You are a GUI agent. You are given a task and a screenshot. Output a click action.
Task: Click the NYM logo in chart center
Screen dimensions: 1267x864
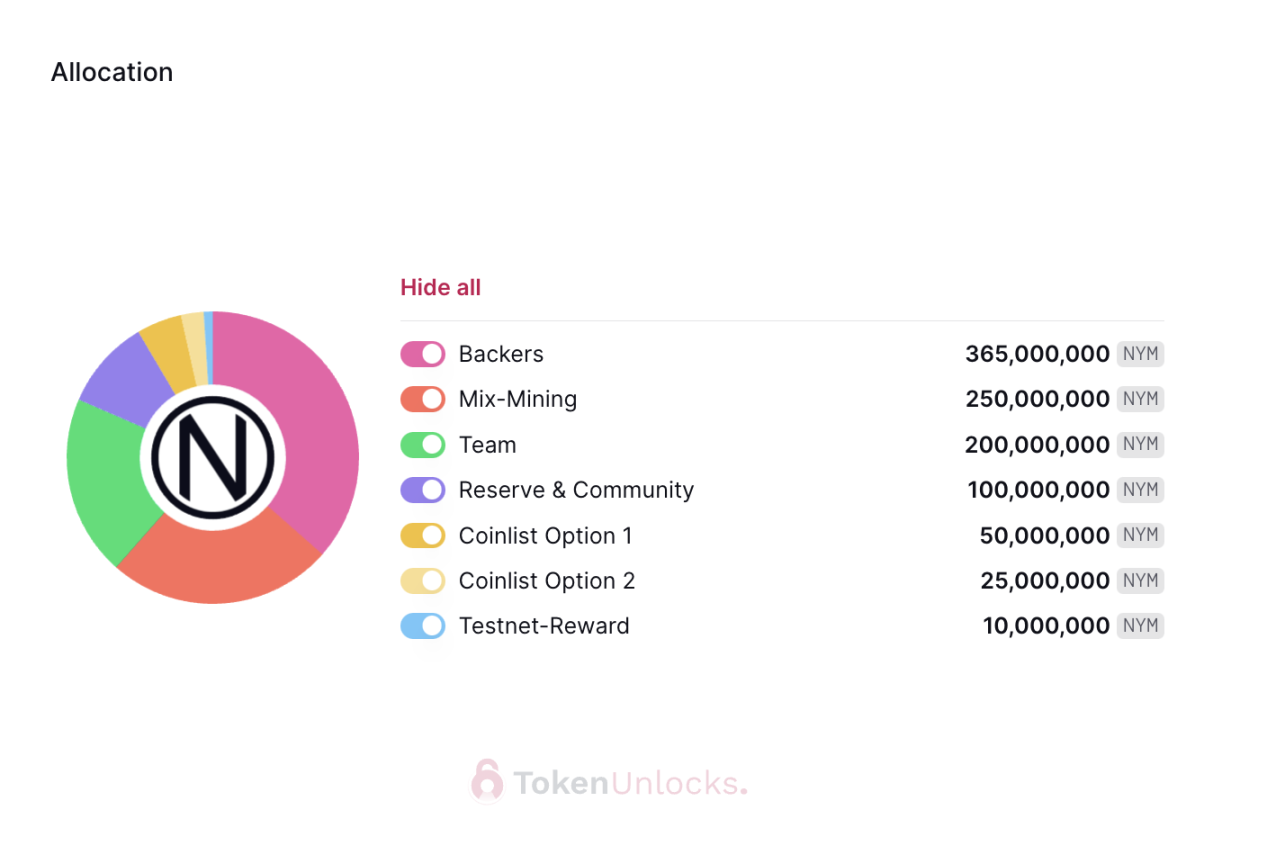pos(213,458)
